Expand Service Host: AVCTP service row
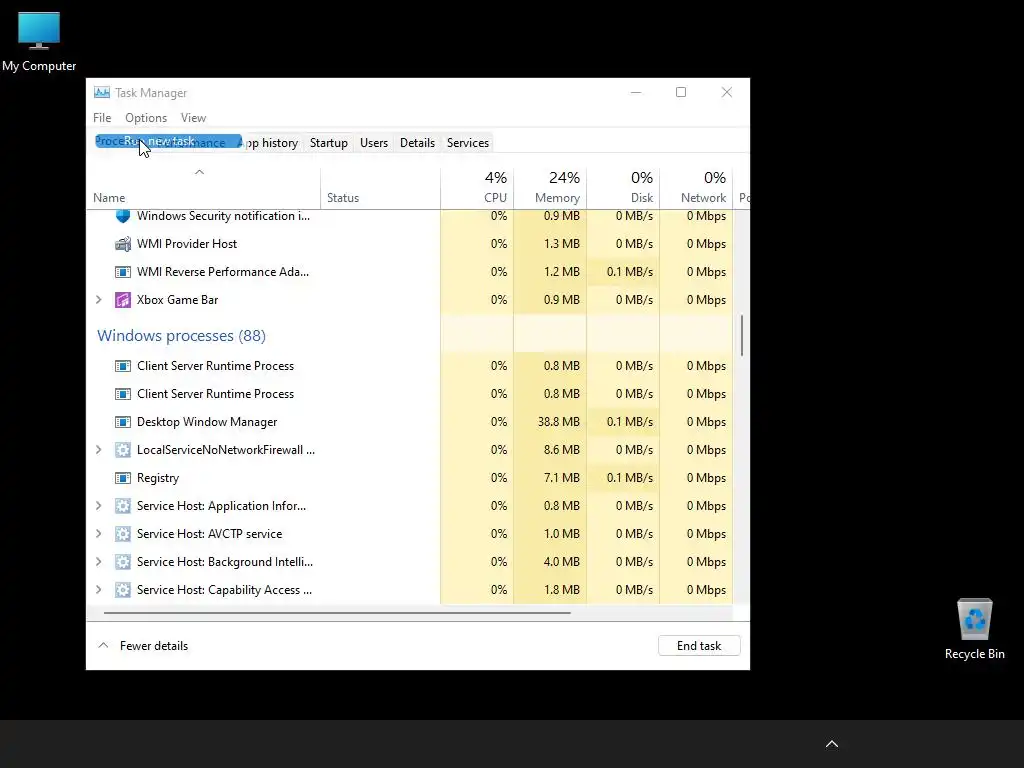This screenshot has height=768, width=1024. [x=99, y=535]
